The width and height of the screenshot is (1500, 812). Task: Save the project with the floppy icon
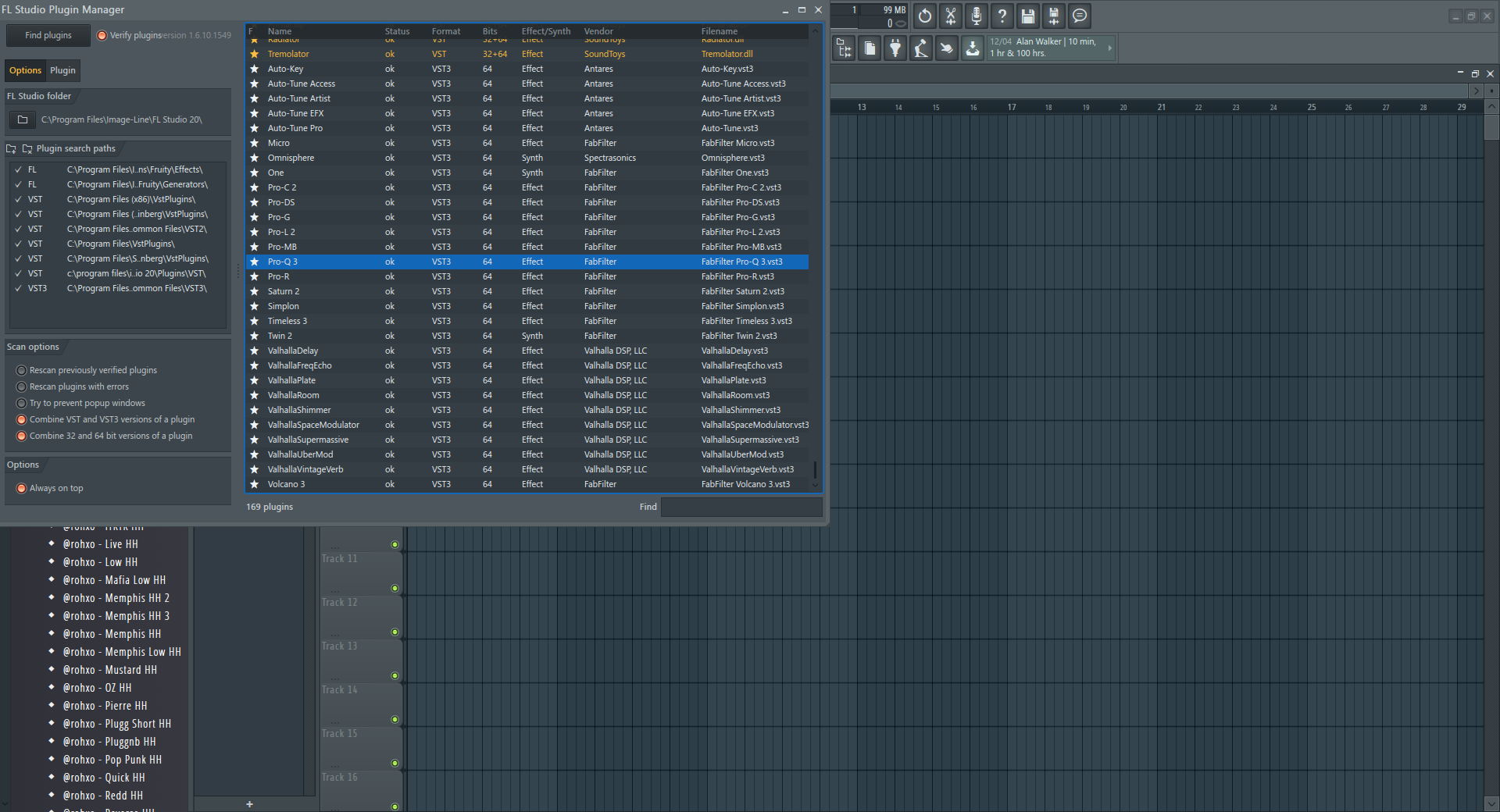click(x=1028, y=16)
